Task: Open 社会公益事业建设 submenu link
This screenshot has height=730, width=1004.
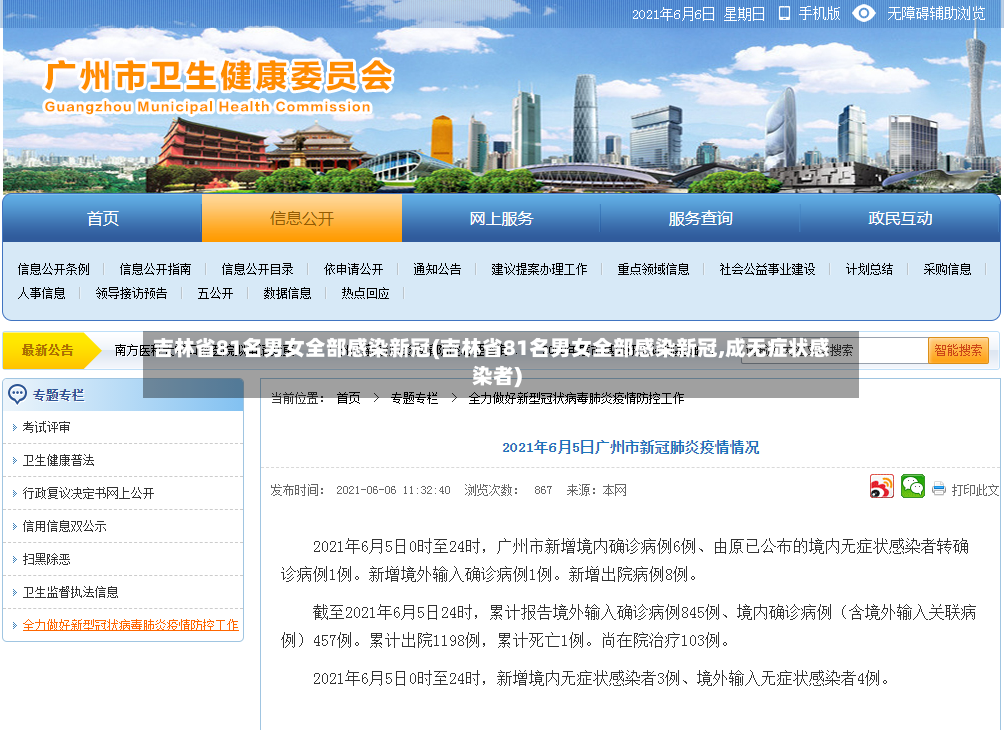Action: click(x=767, y=269)
